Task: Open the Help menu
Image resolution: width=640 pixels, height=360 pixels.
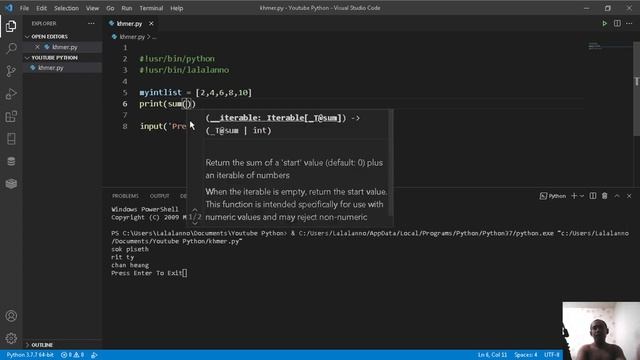Action: pos(176,8)
